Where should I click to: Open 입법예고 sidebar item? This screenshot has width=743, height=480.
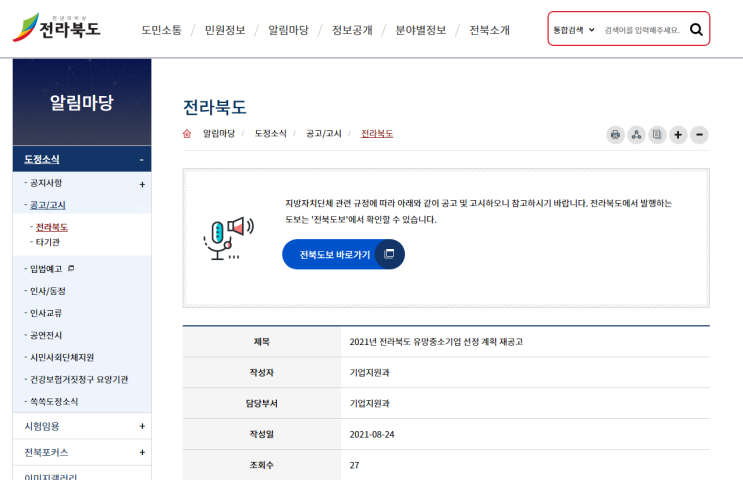[46, 269]
